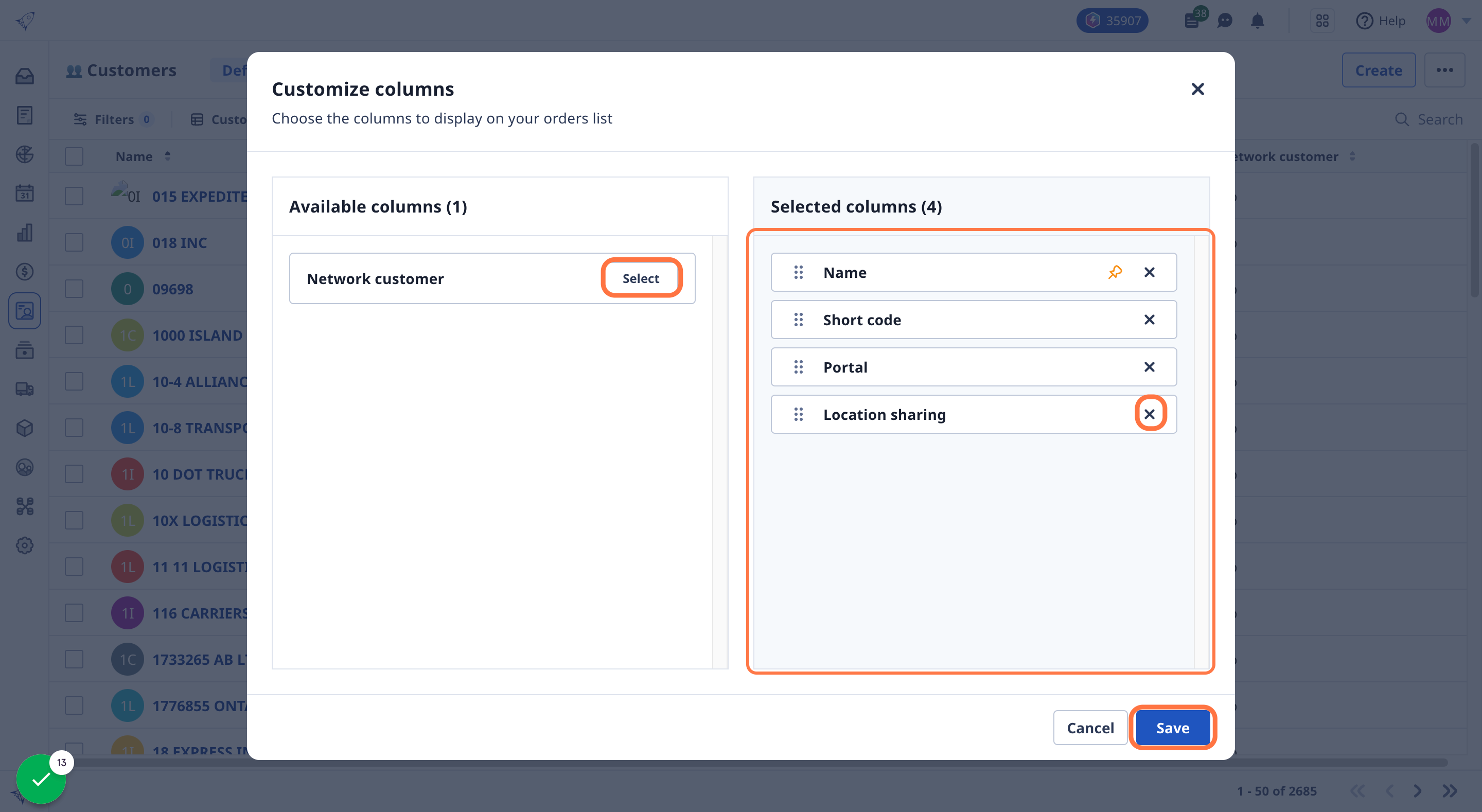Screen dimensions: 1482x812
Task: Click the Location sharing drag handle
Action: pos(798,414)
